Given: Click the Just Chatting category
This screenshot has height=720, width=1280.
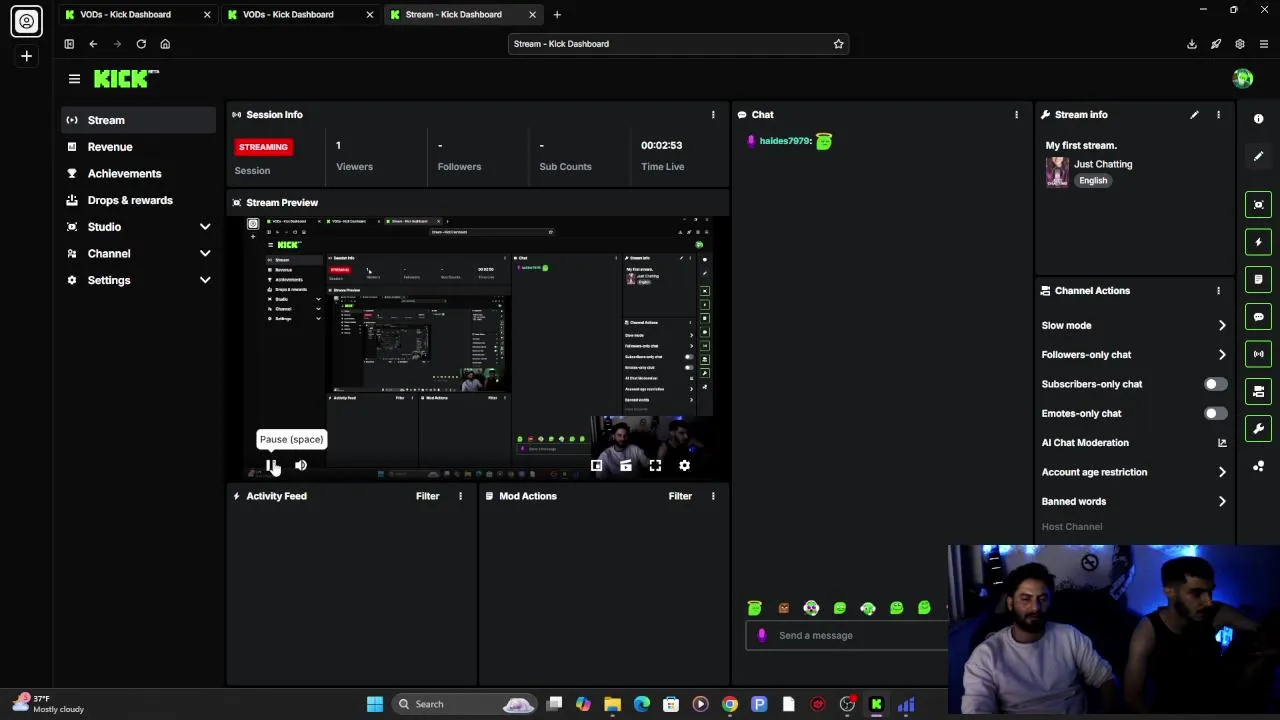Looking at the screenshot, I should click(x=1103, y=164).
